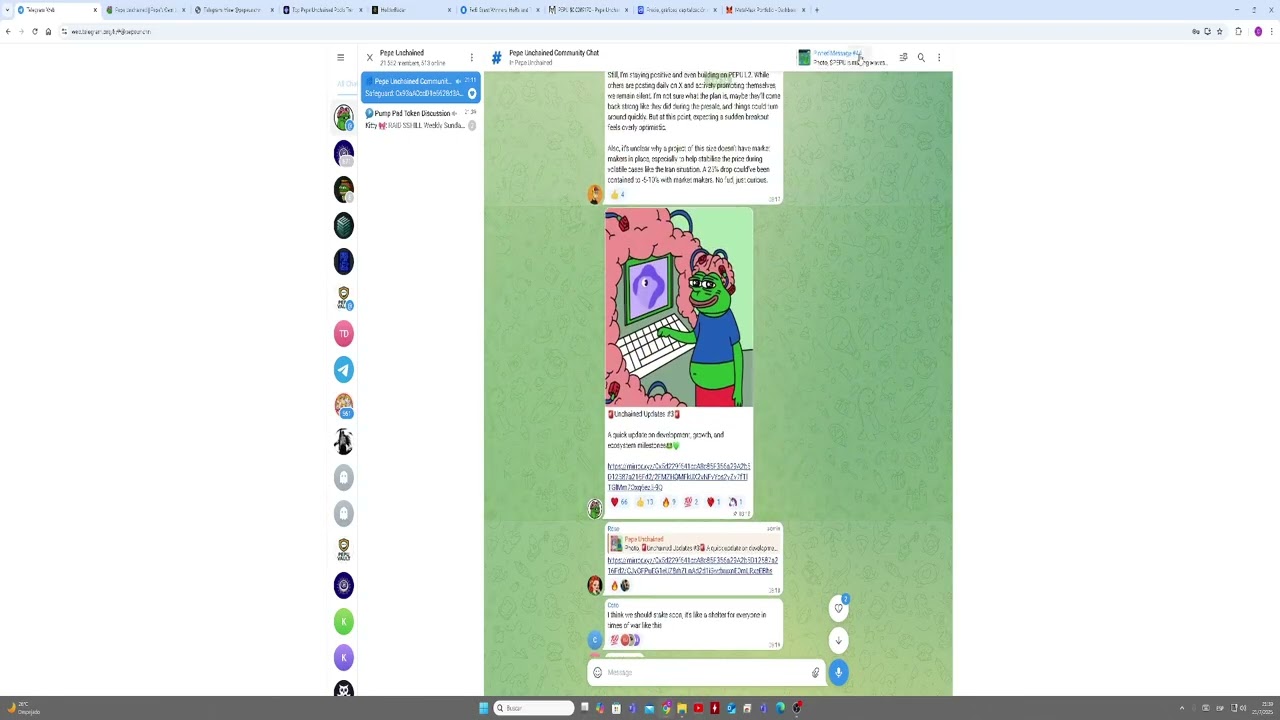Open the C avatar next to Coro's message

point(595,640)
